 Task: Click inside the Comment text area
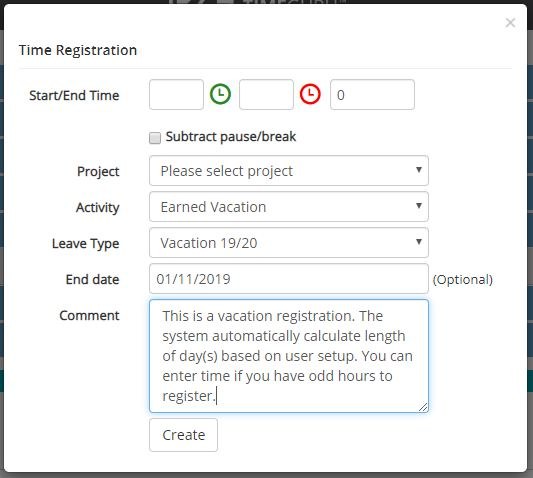[x=289, y=356]
